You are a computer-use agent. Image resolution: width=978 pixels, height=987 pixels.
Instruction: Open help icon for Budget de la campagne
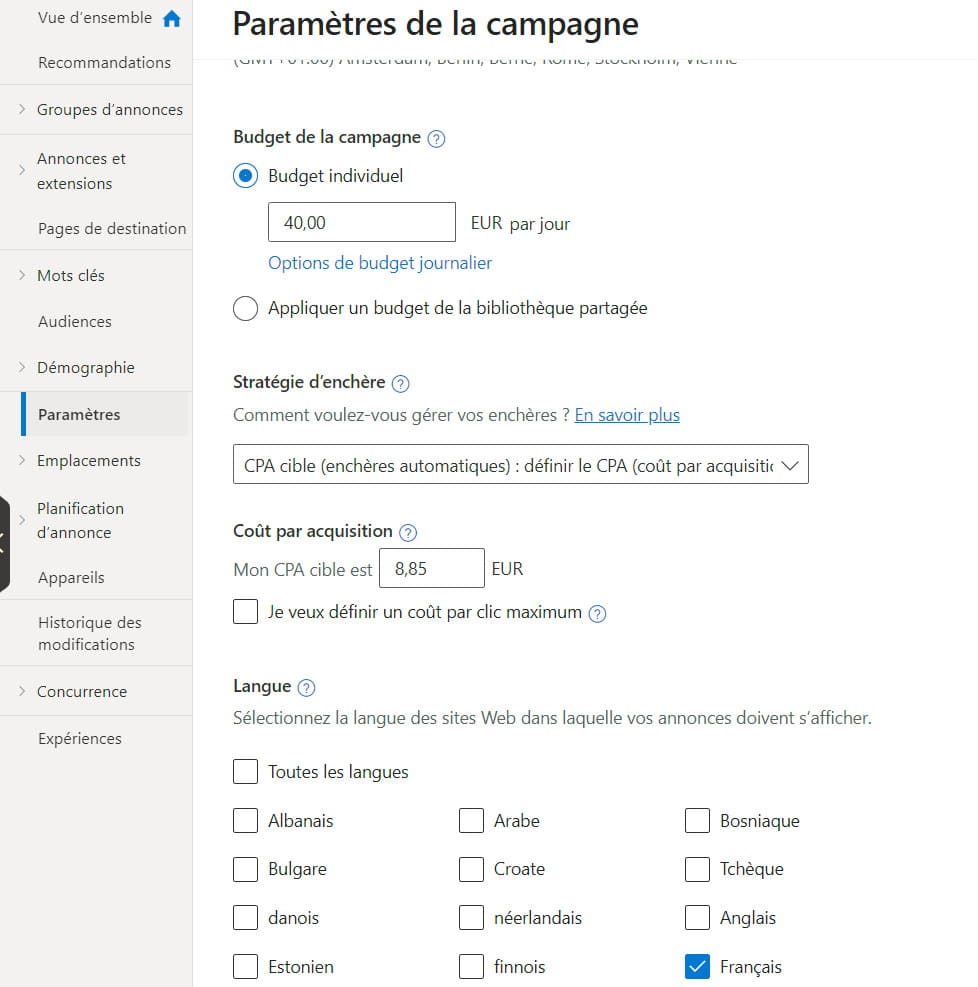click(436, 138)
